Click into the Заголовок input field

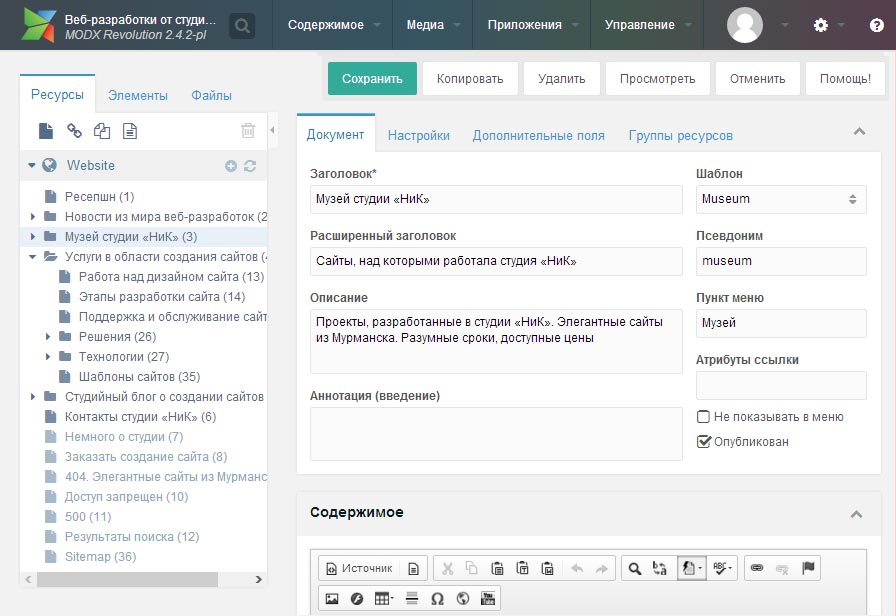tap(496, 199)
